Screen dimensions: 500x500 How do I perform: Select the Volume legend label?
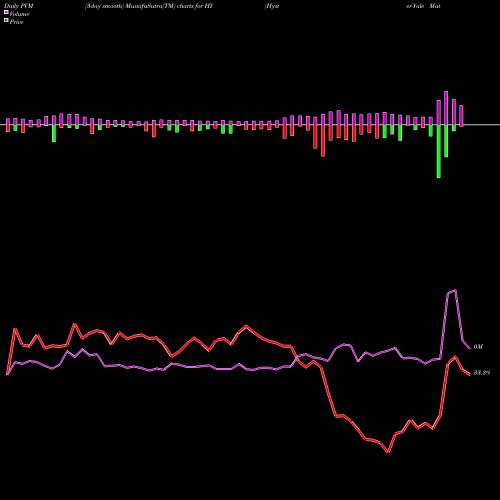tap(19, 14)
